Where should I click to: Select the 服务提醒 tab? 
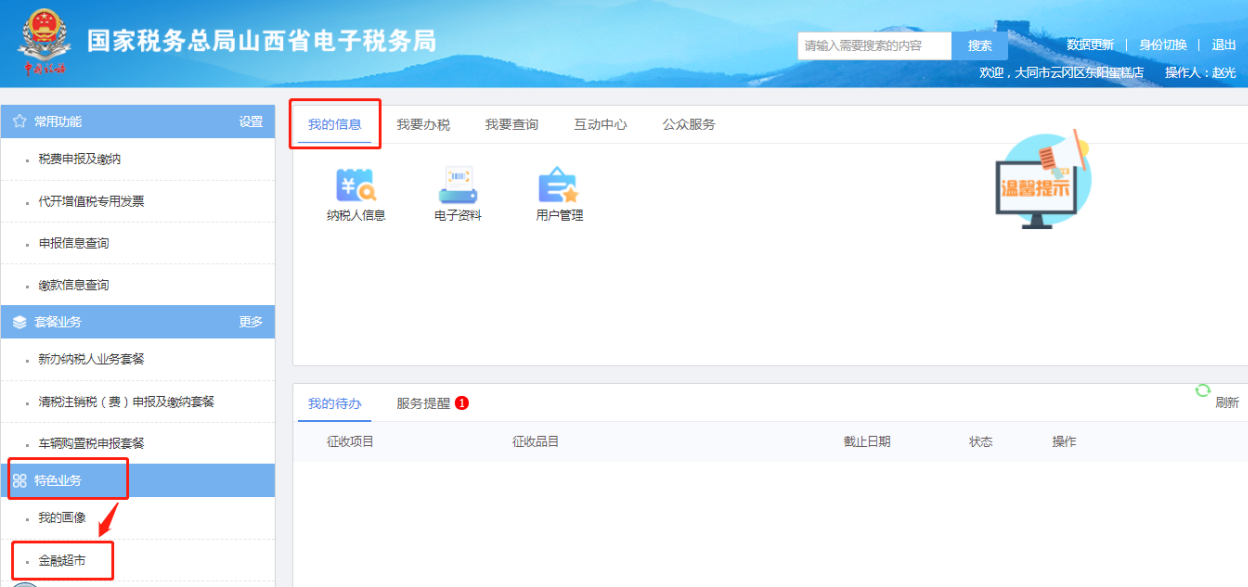(x=423, y=403)
